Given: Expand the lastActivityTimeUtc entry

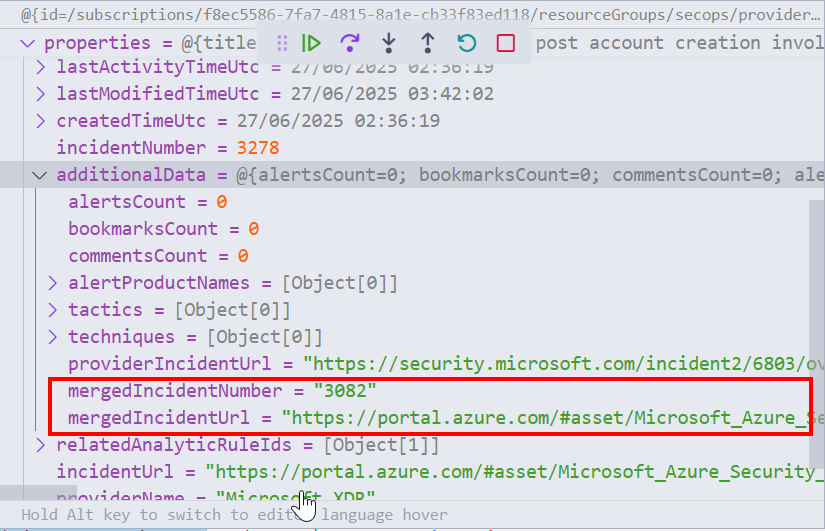Looking at the screenshot, I should (41, 67).
